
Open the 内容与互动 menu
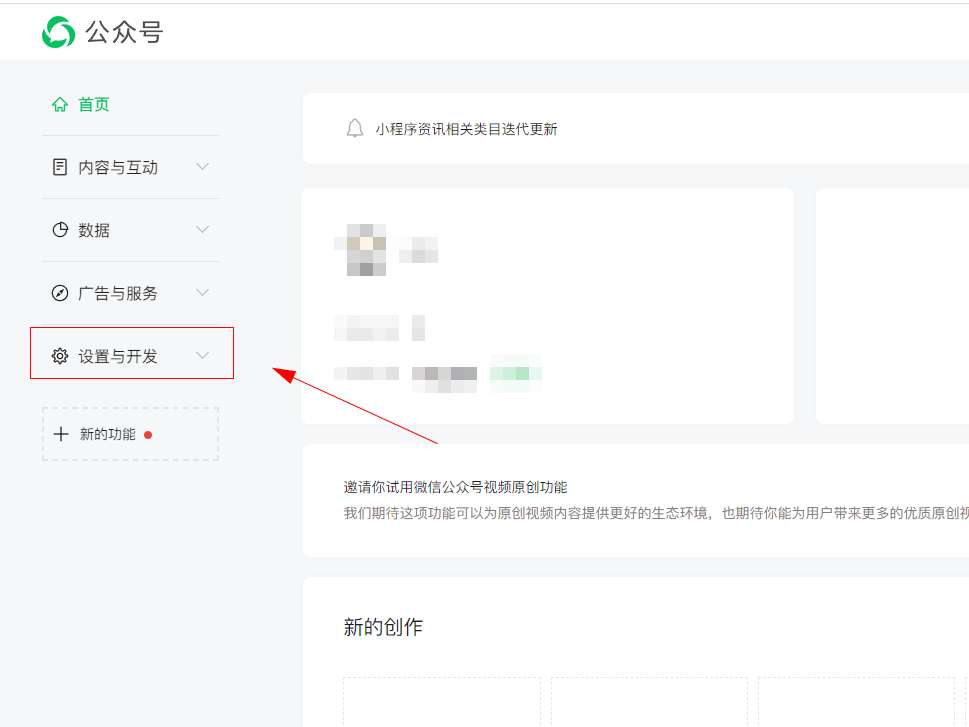[130, 167]
